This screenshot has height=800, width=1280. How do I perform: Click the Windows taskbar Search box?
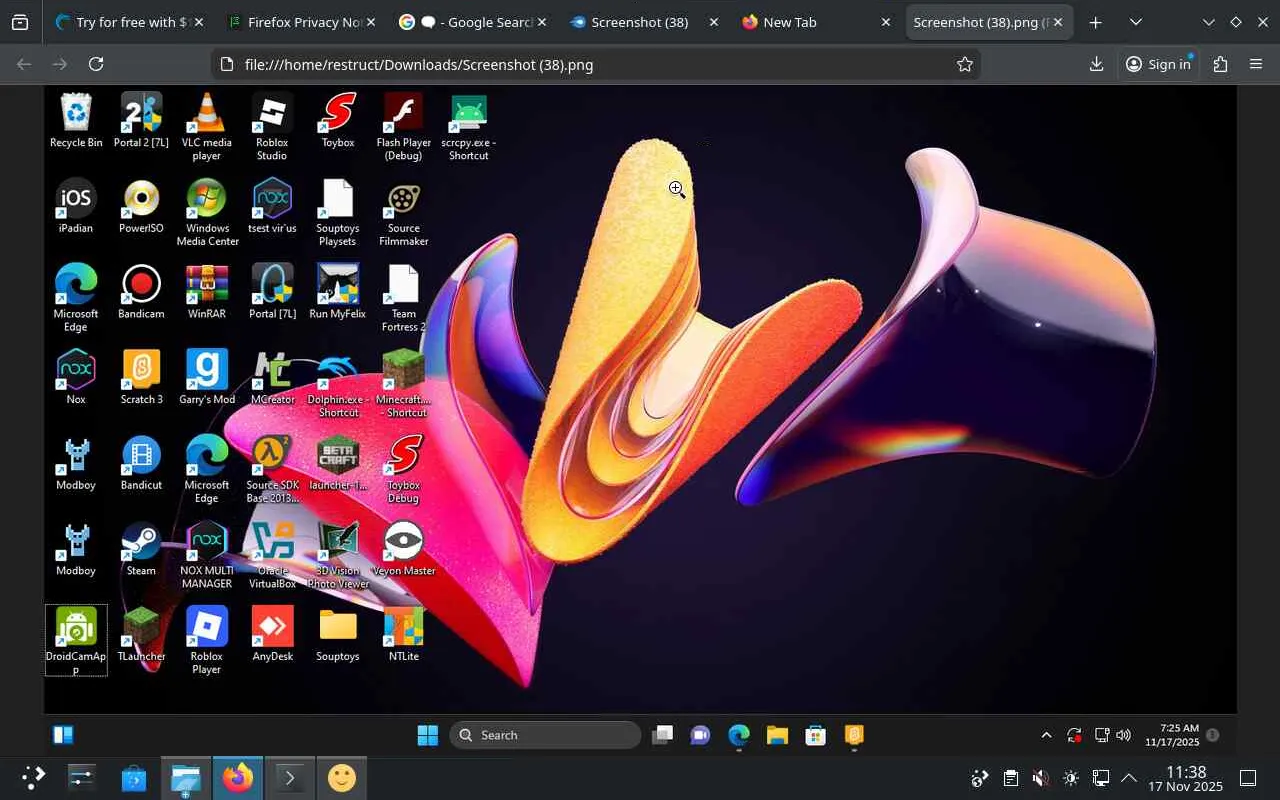545,735
